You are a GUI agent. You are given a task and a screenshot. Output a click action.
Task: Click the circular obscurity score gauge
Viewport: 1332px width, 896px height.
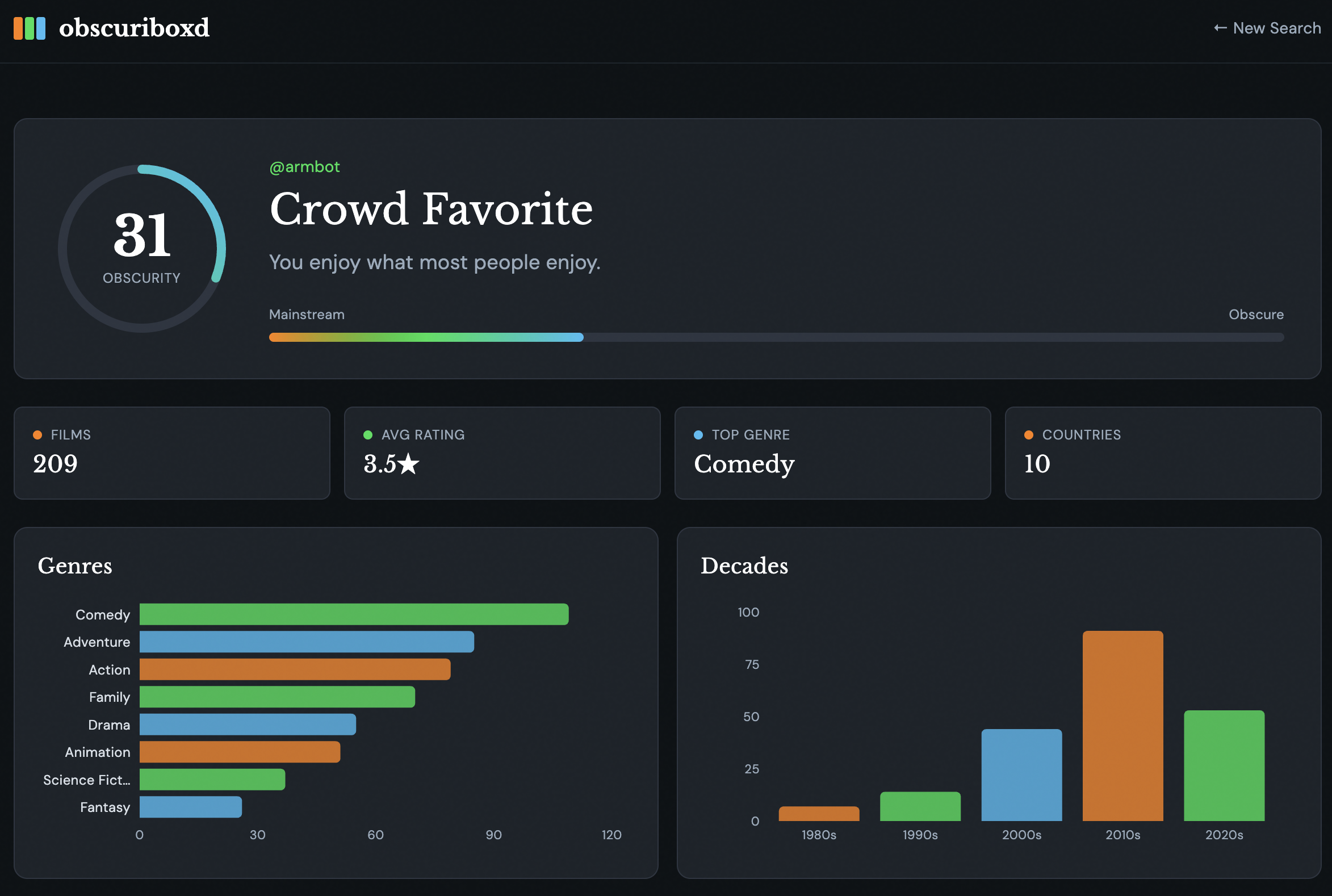point(142,249)
